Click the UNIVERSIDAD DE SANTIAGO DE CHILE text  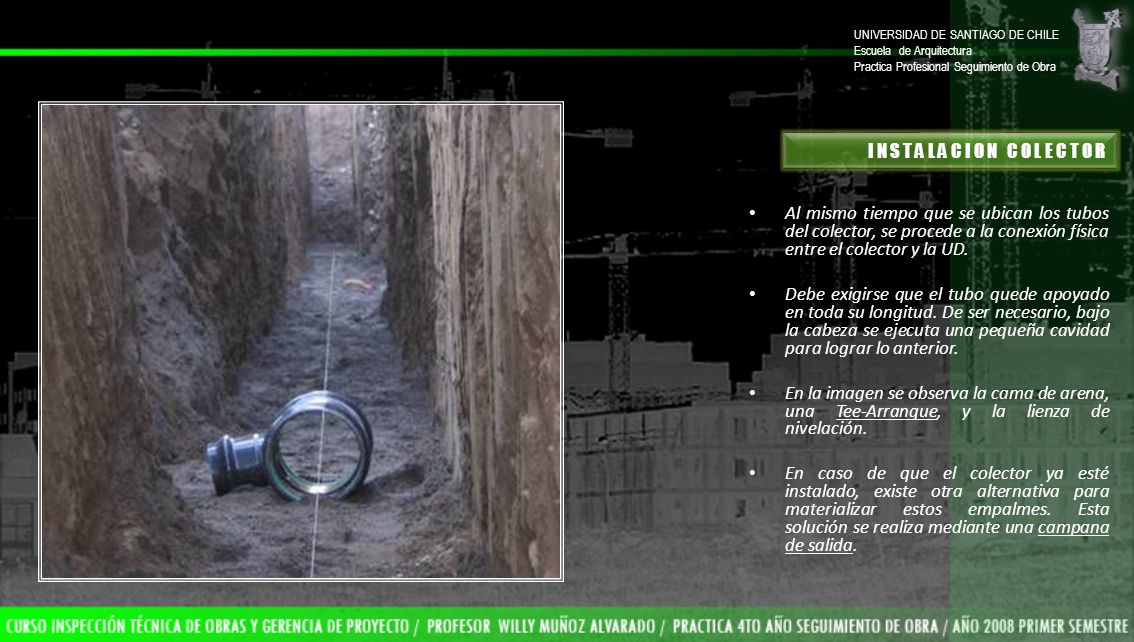coord(955,35)
